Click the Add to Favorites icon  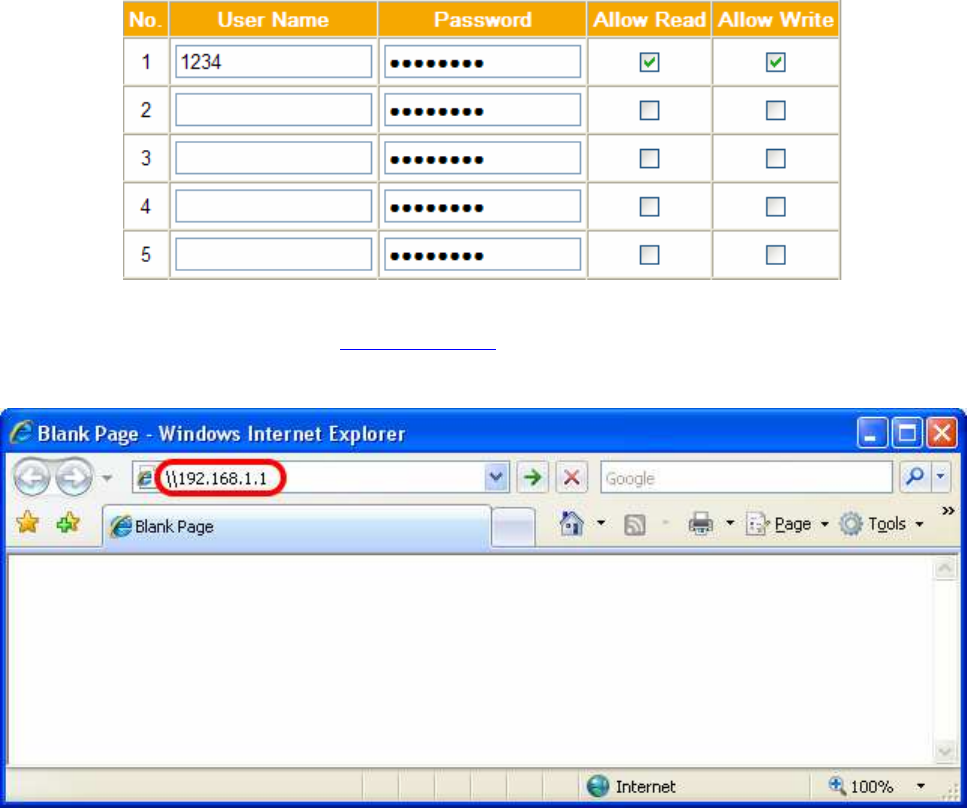(x=68, y=523)
